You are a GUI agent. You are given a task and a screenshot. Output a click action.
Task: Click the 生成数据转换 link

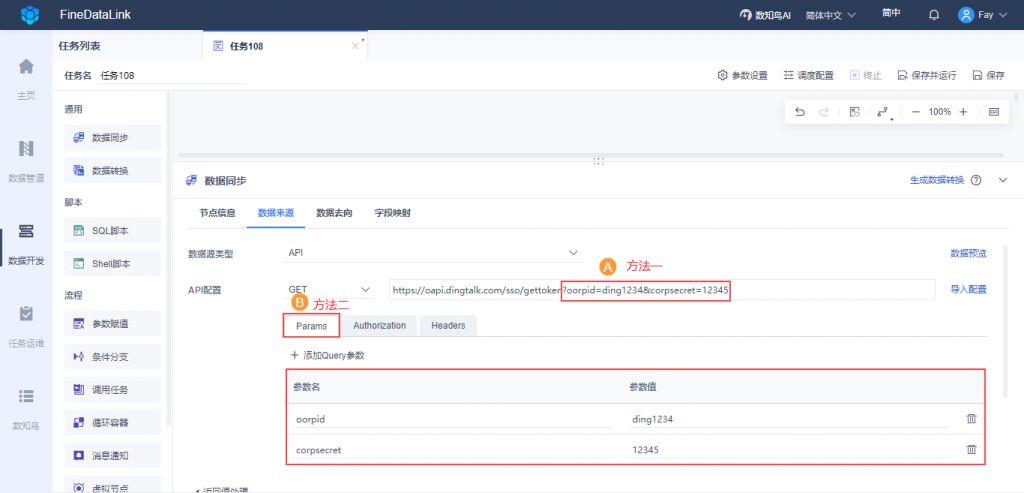click(x=936, y=180)
